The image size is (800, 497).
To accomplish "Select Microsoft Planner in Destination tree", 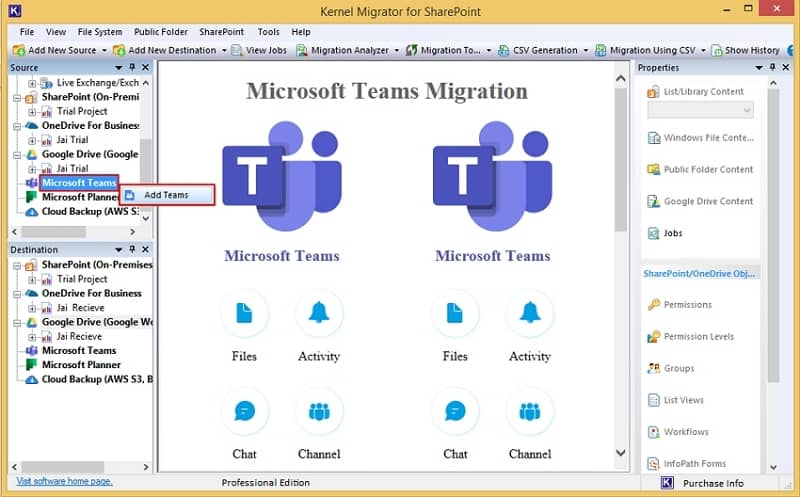I will (x=81, y=365).
